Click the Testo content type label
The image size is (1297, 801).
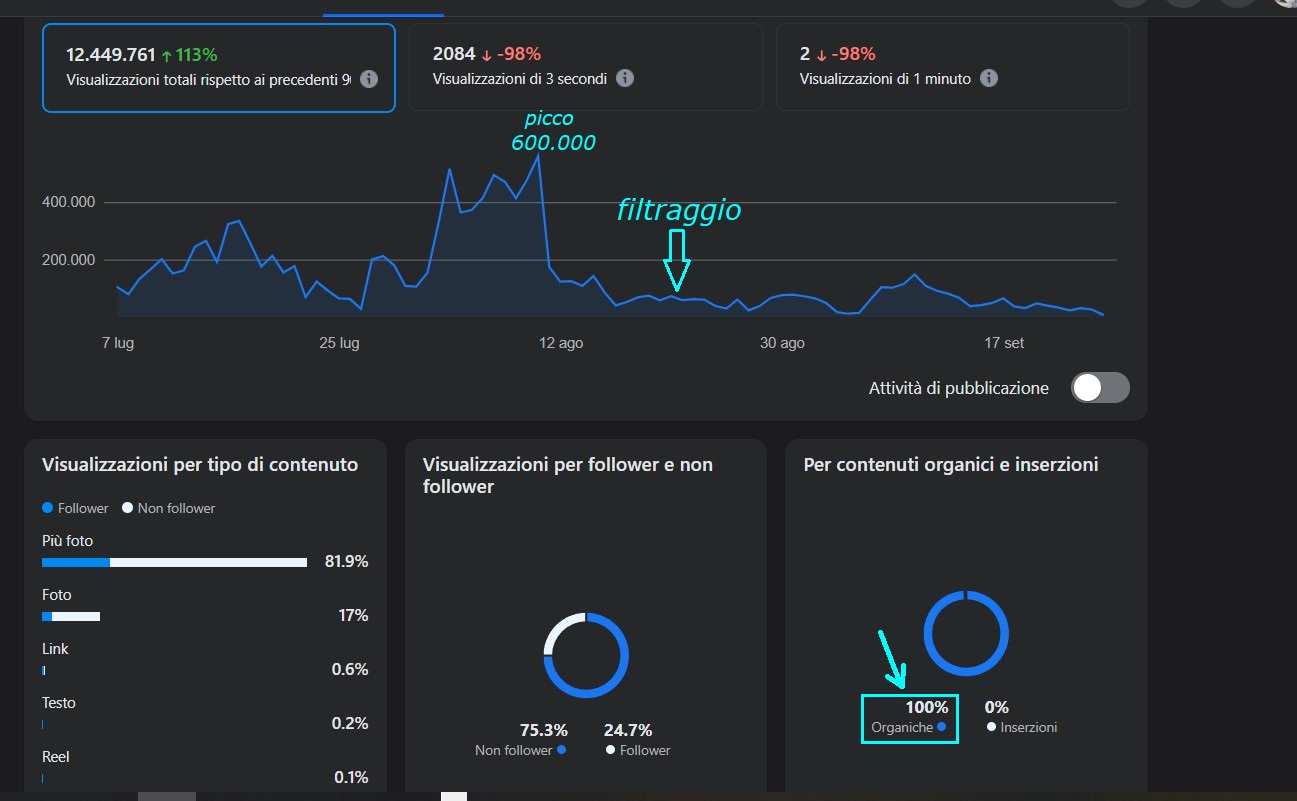point(59,703)
